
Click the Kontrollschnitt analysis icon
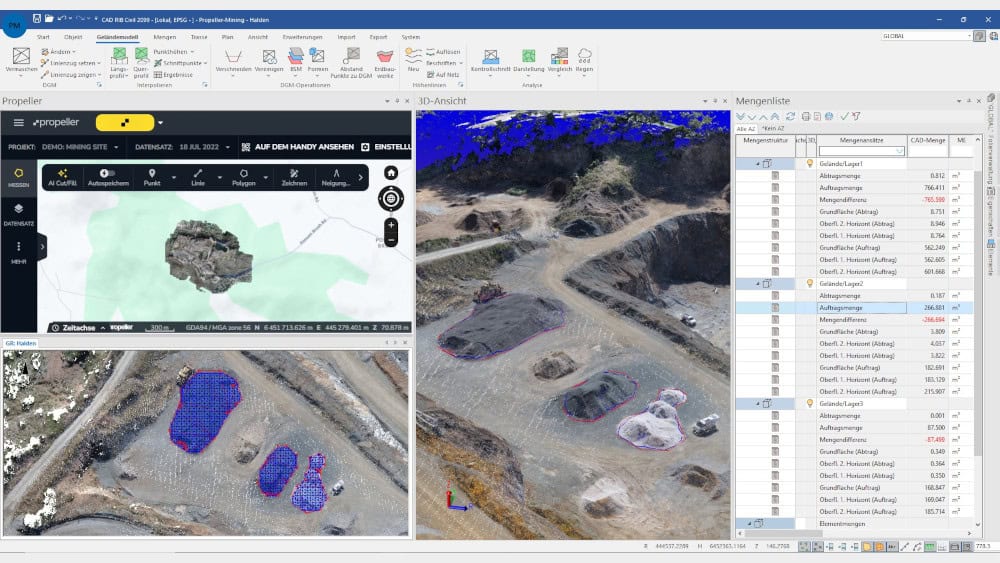pyautogui.click(x=490, y=57)
